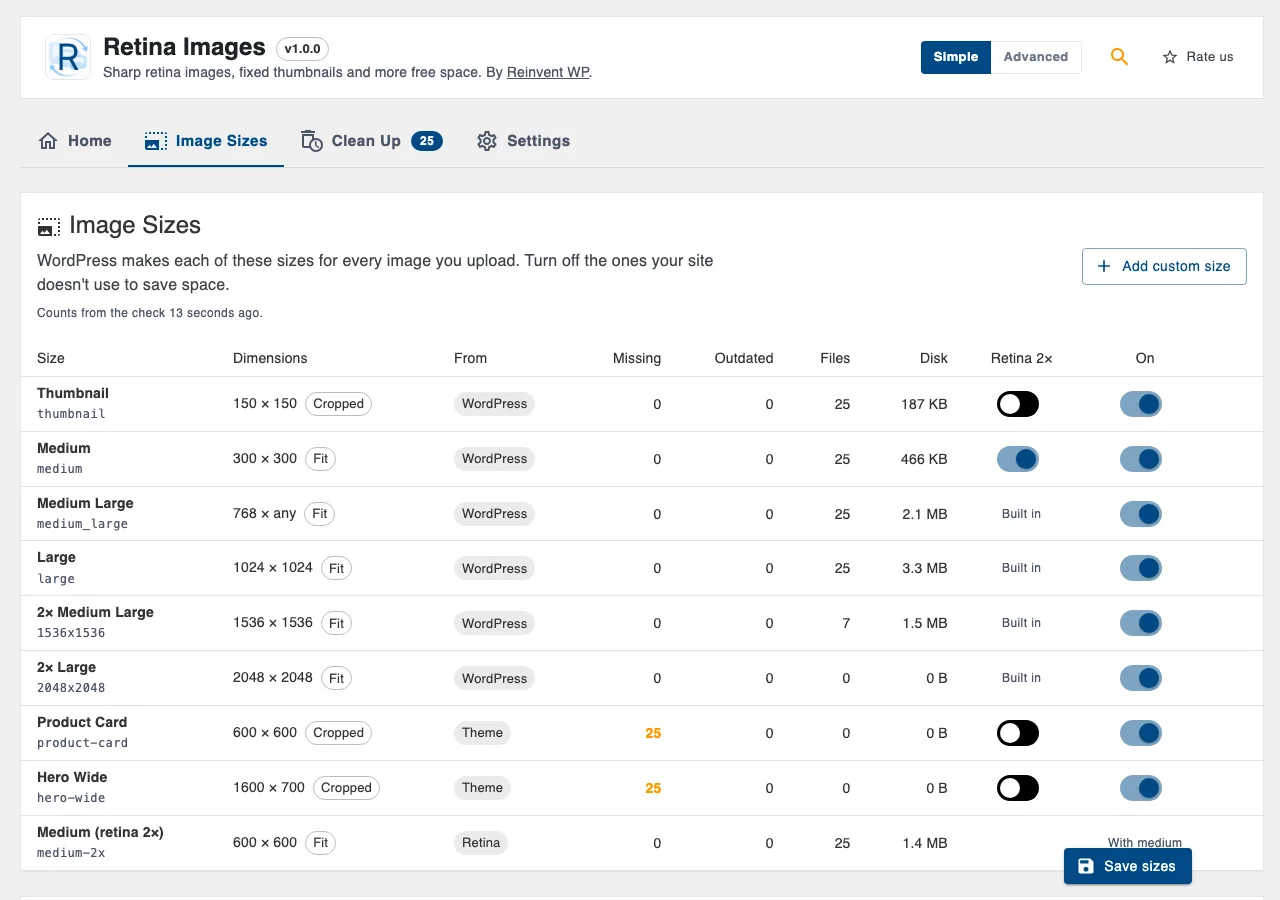Screen dimensions: 1280x900
Task: Turn off the Hero Wide size
Action: 1141,788
